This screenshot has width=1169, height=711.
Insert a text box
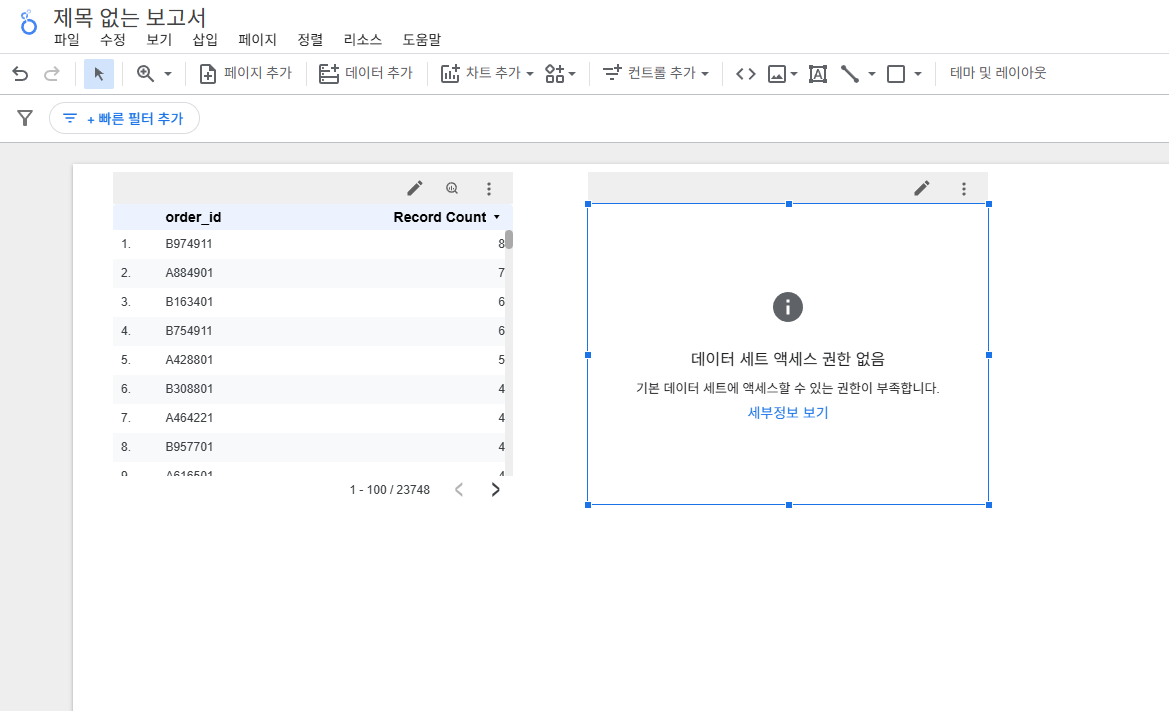click(x=818, y=74)
